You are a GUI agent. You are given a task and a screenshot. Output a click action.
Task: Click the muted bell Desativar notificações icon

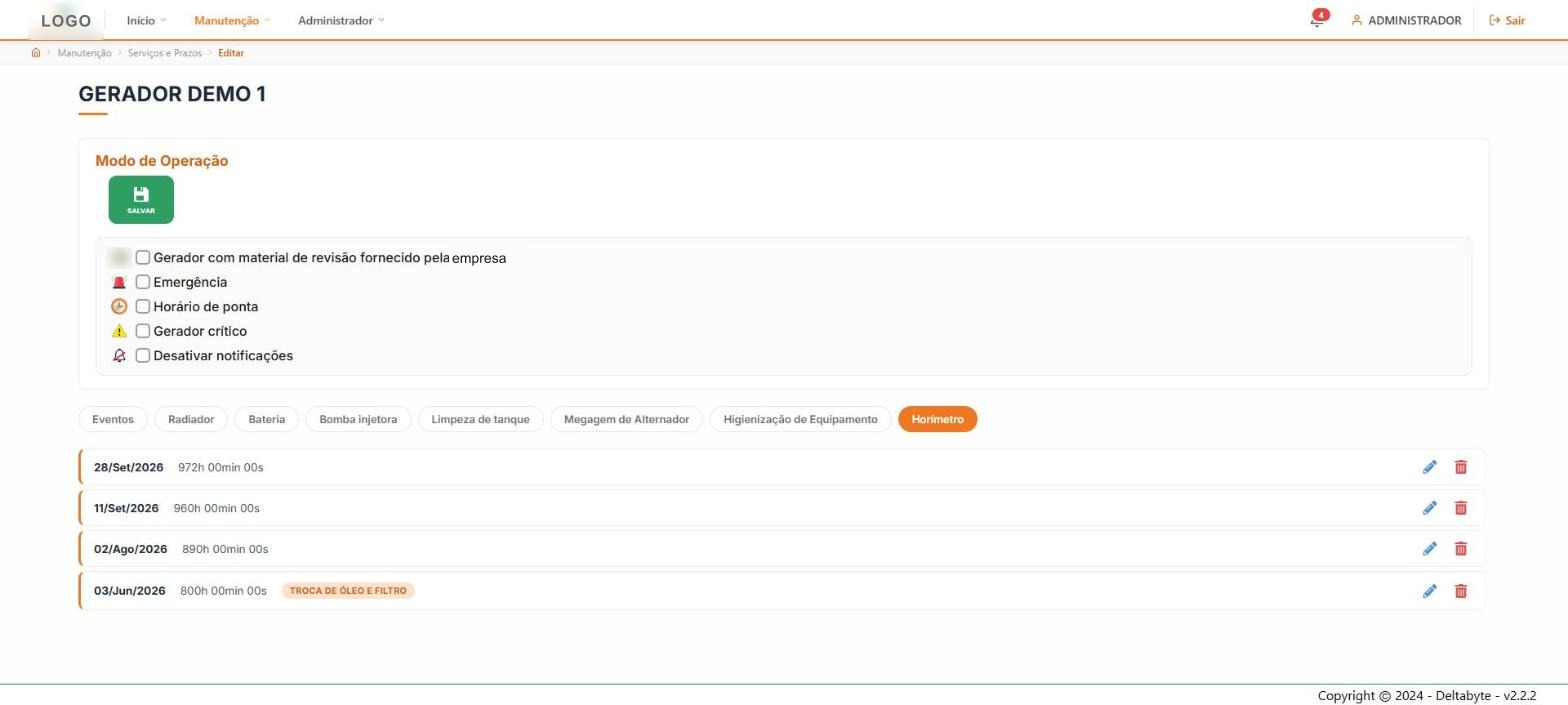click(119, 356)
